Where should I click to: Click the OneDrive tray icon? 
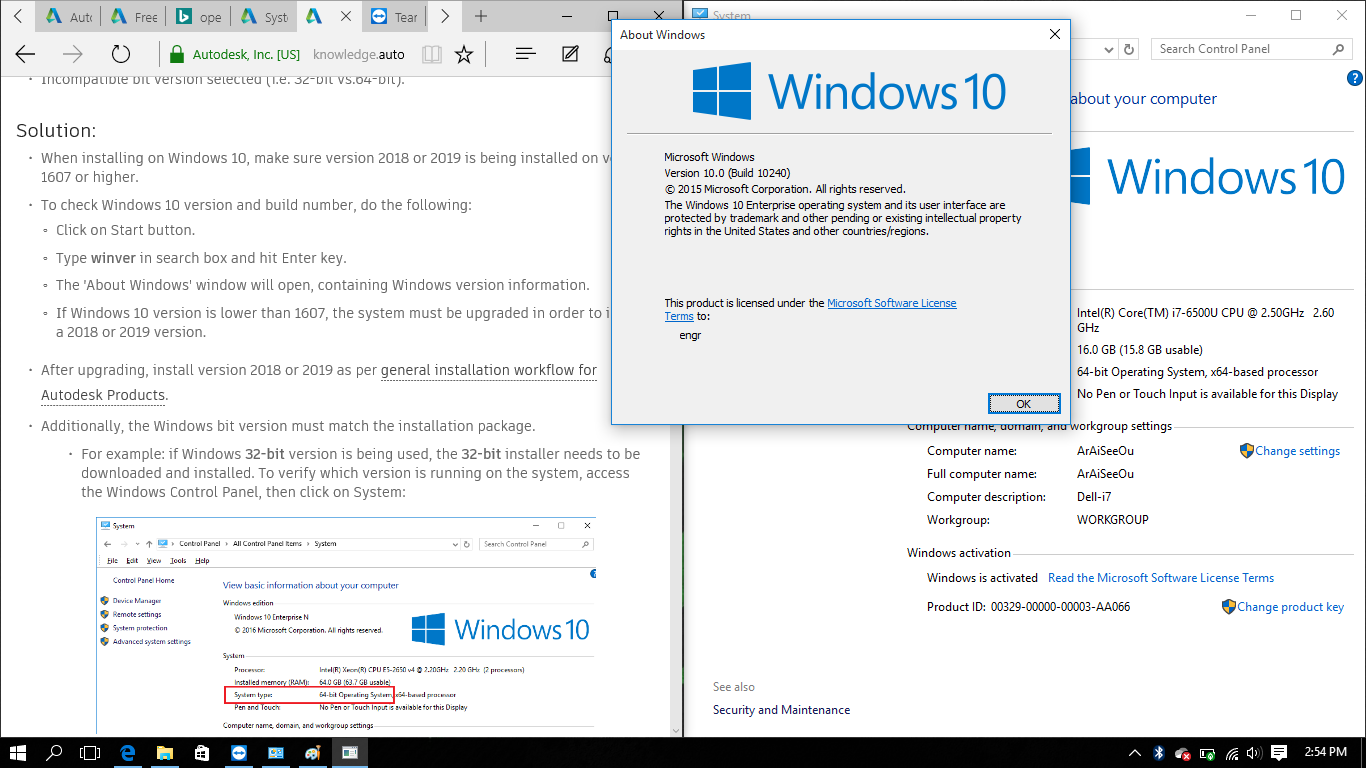click(1183, 753)
